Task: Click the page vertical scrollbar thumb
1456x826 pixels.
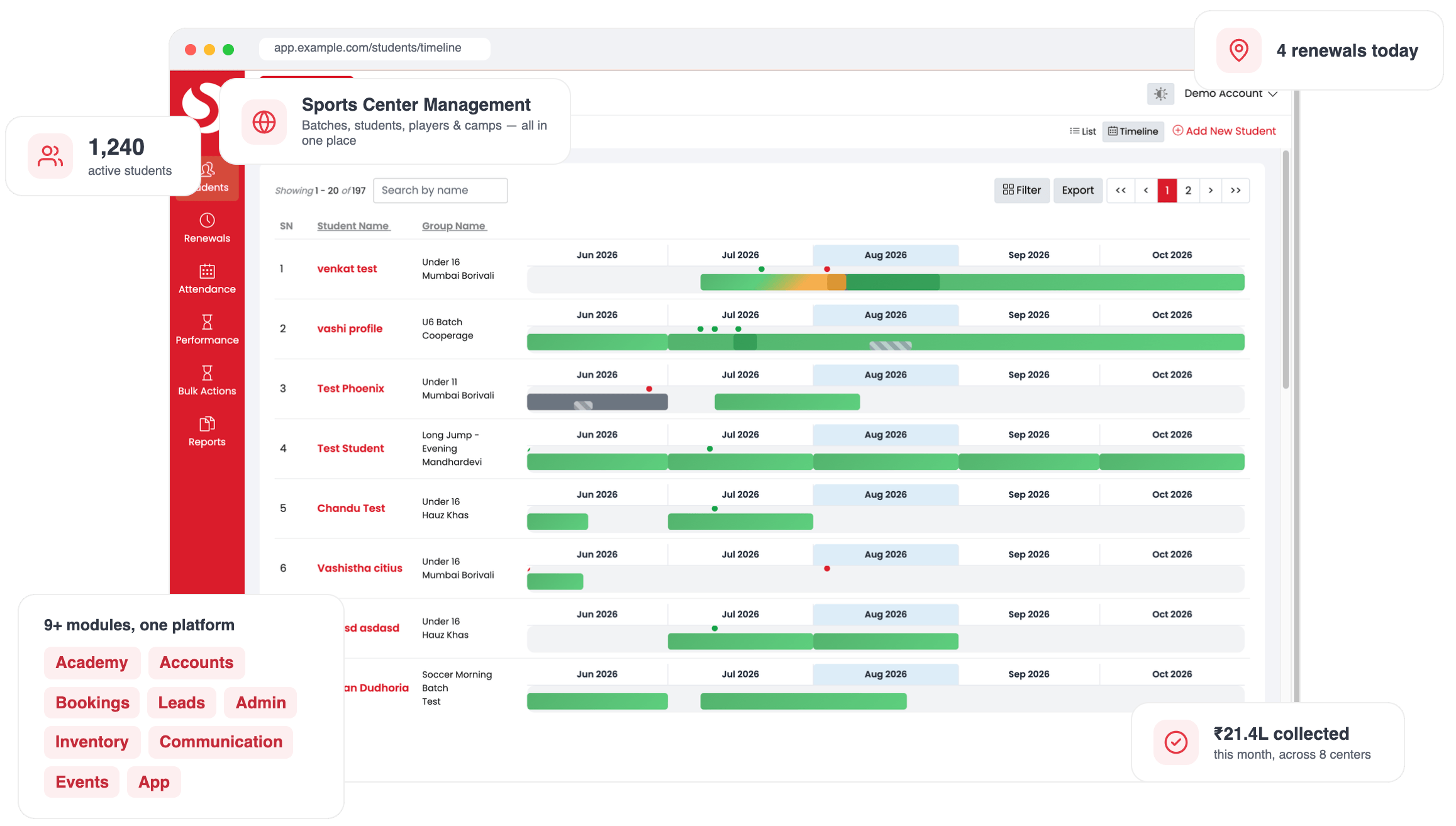Action: (1286, 269)
